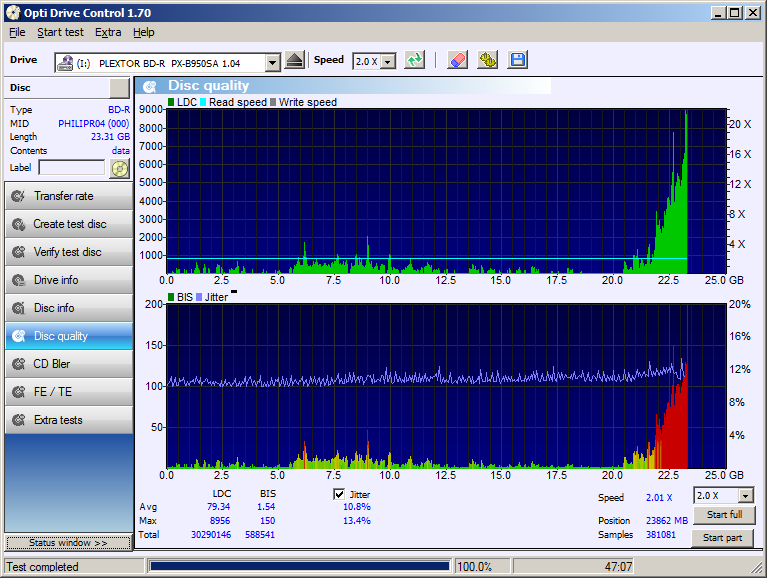
Task: Click the blue floppy save icon
Action: coord(518,60)
